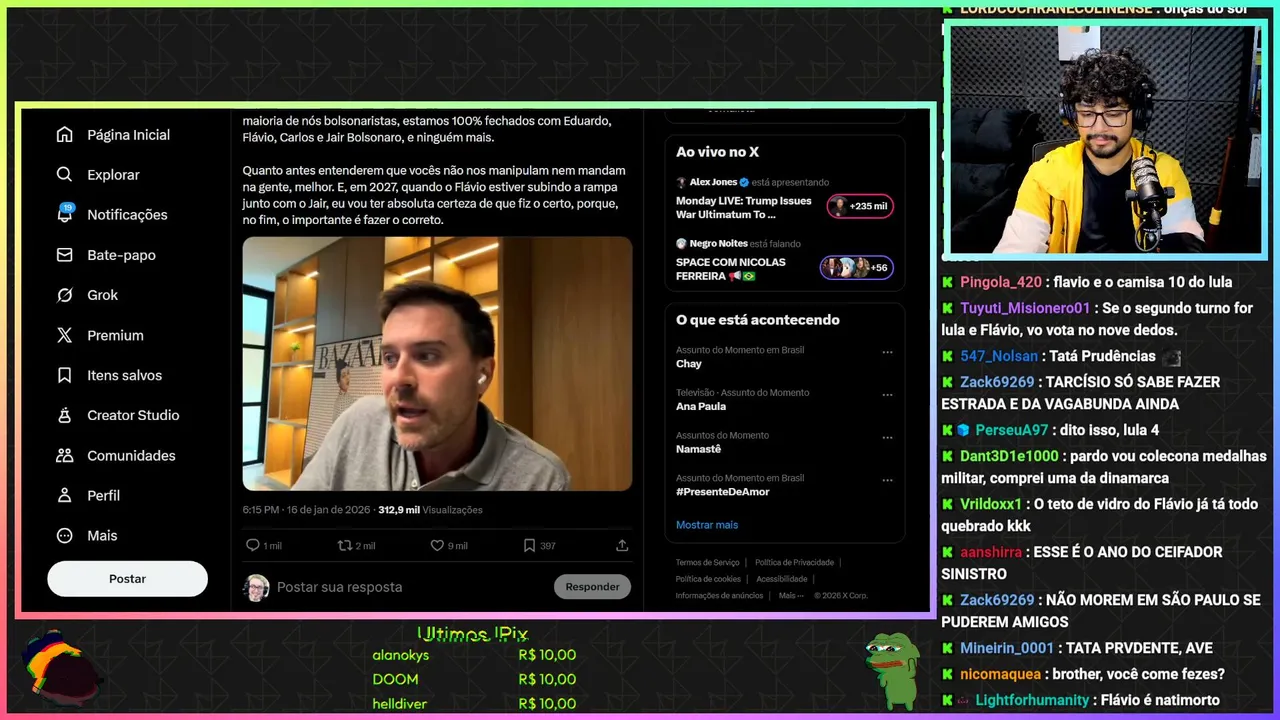
Task: Bookmark the post with 397 saves
Action: point(529,545)
